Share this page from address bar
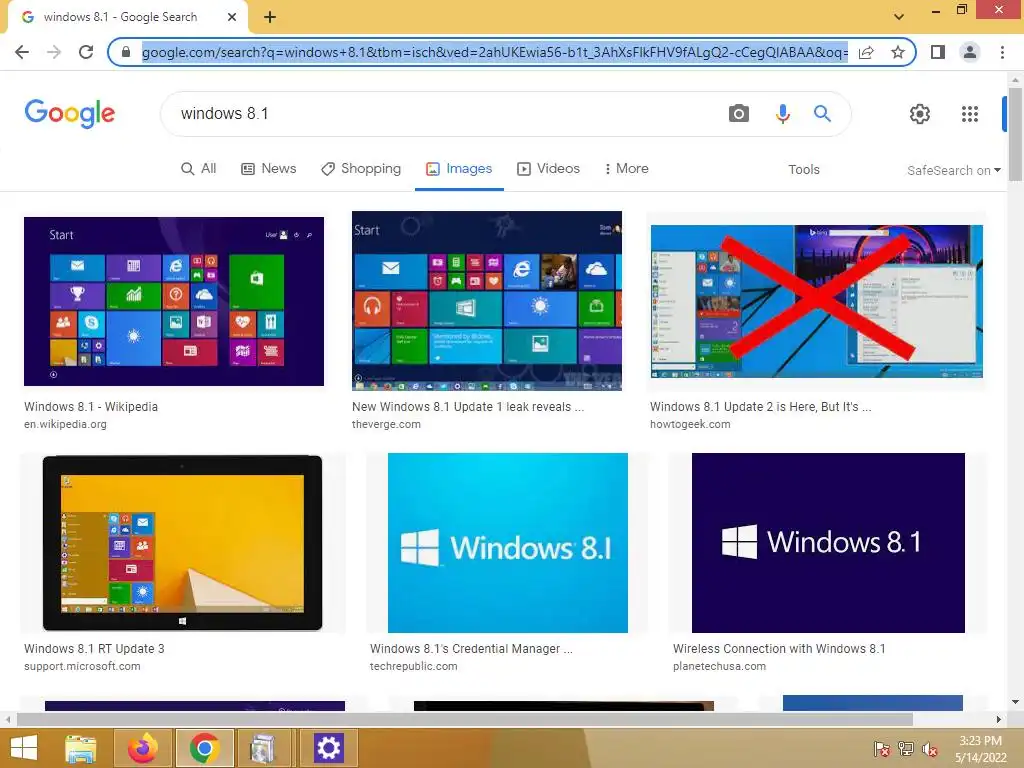The width and height of the screenshot is (1024, 768). coord(866,52)
